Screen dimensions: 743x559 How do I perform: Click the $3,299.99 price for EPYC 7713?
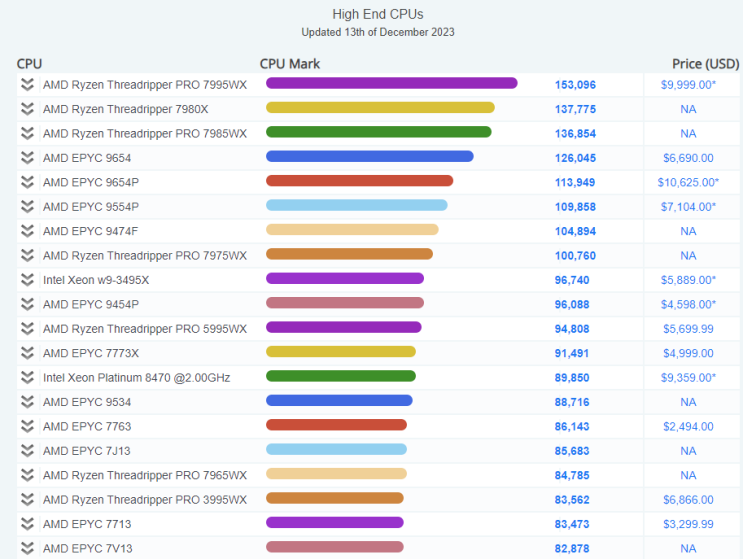[x=688, y=524]
